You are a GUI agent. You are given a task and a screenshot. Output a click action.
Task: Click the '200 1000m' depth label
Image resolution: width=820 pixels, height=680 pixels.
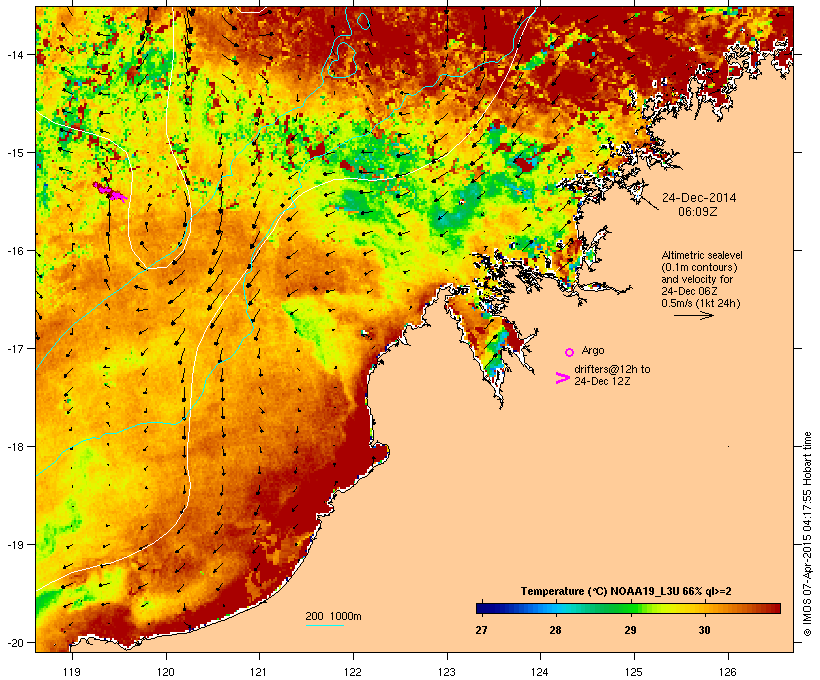[x=333, y=616]
